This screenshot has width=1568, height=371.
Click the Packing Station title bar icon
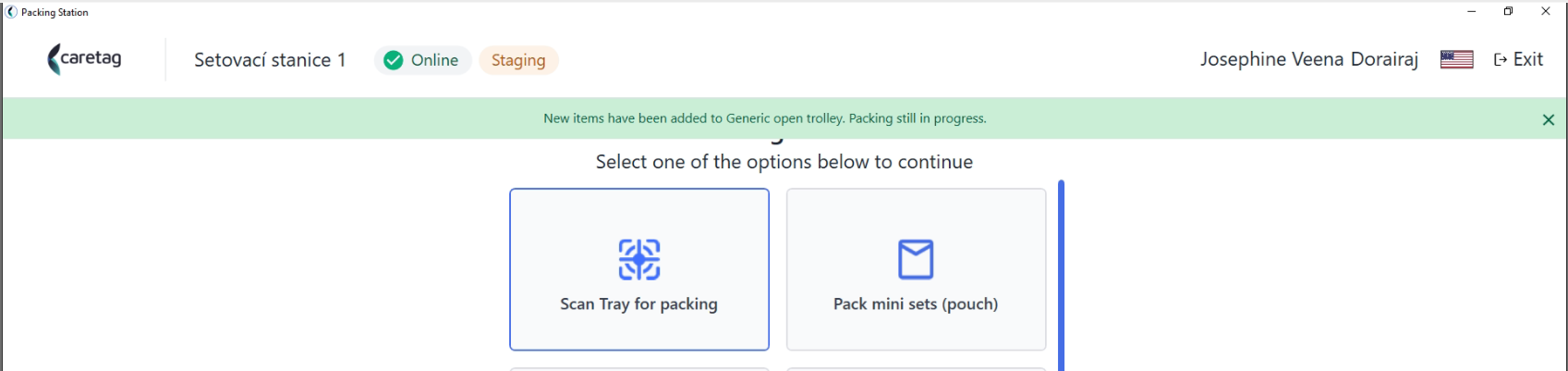(12, 12)
